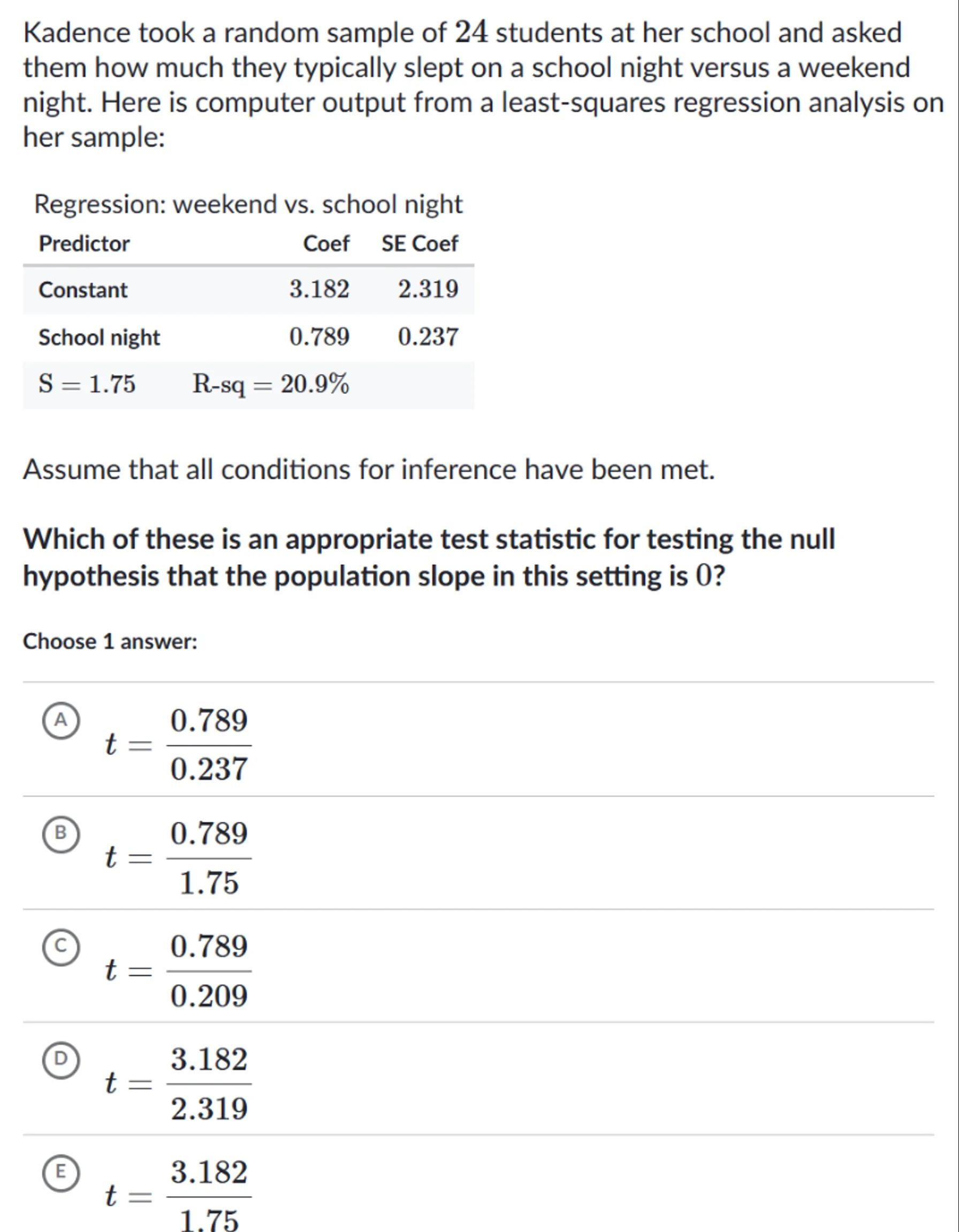The height and width of the screenshot is (1232, 959).
Task: Click the fraction 0.789 over 1.75
Action: coord(209,858)
